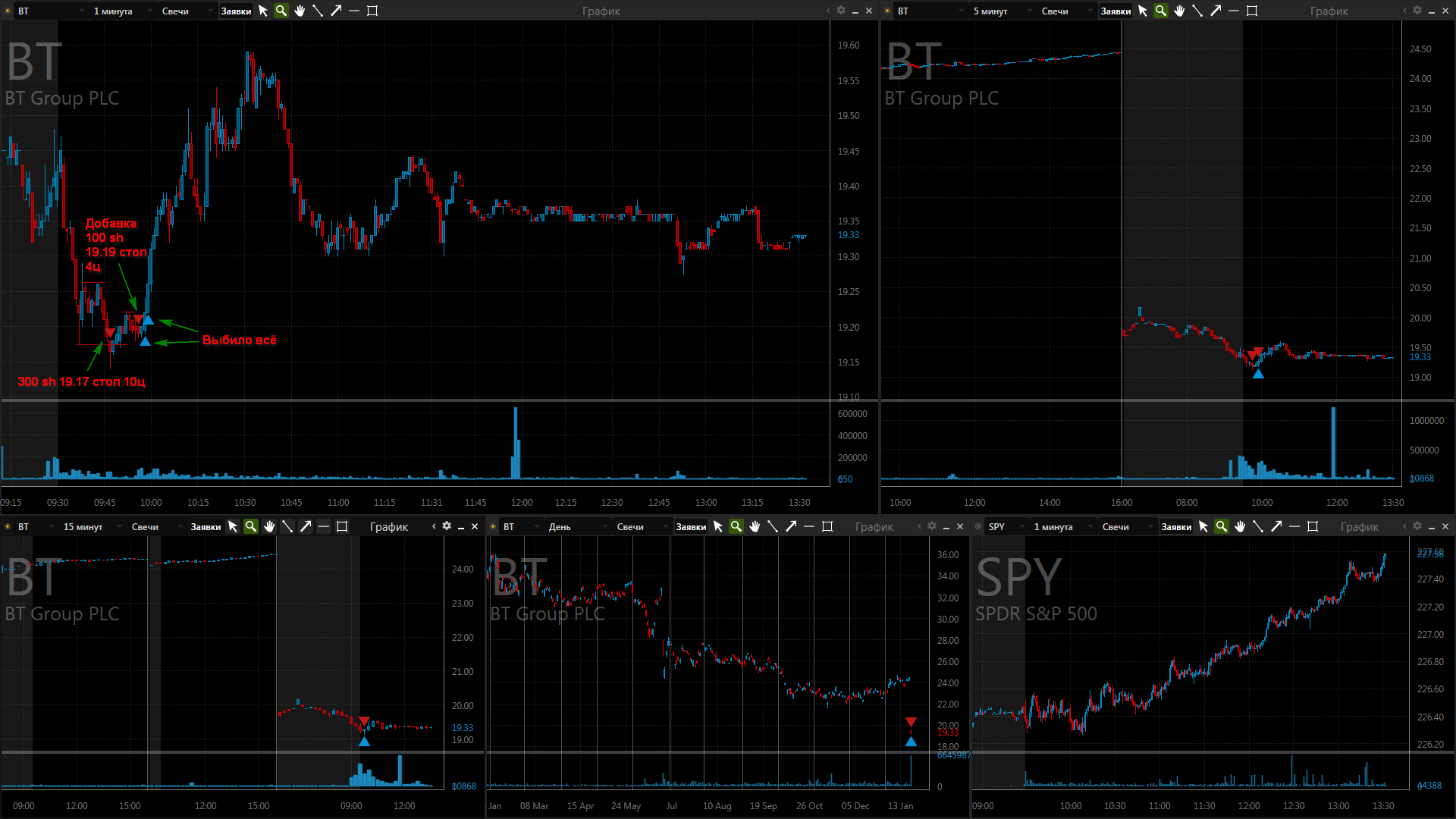Choose trend line tool in 5-minute BT chart
This screenshot has width=1456, height=819.
click(1197, 11)
